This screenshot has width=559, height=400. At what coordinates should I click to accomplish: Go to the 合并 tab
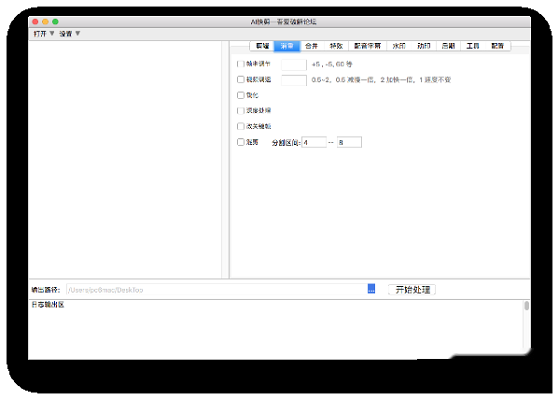tap(312, 46)
